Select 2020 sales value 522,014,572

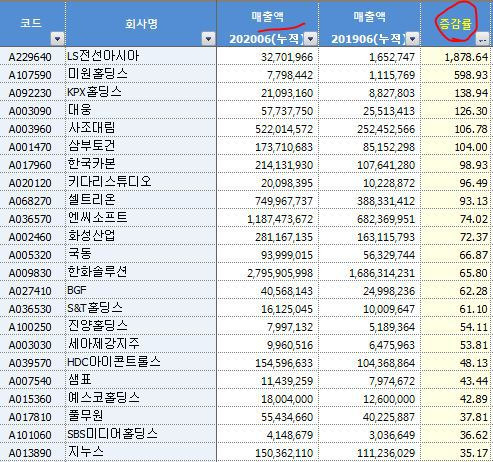(284, 129)
